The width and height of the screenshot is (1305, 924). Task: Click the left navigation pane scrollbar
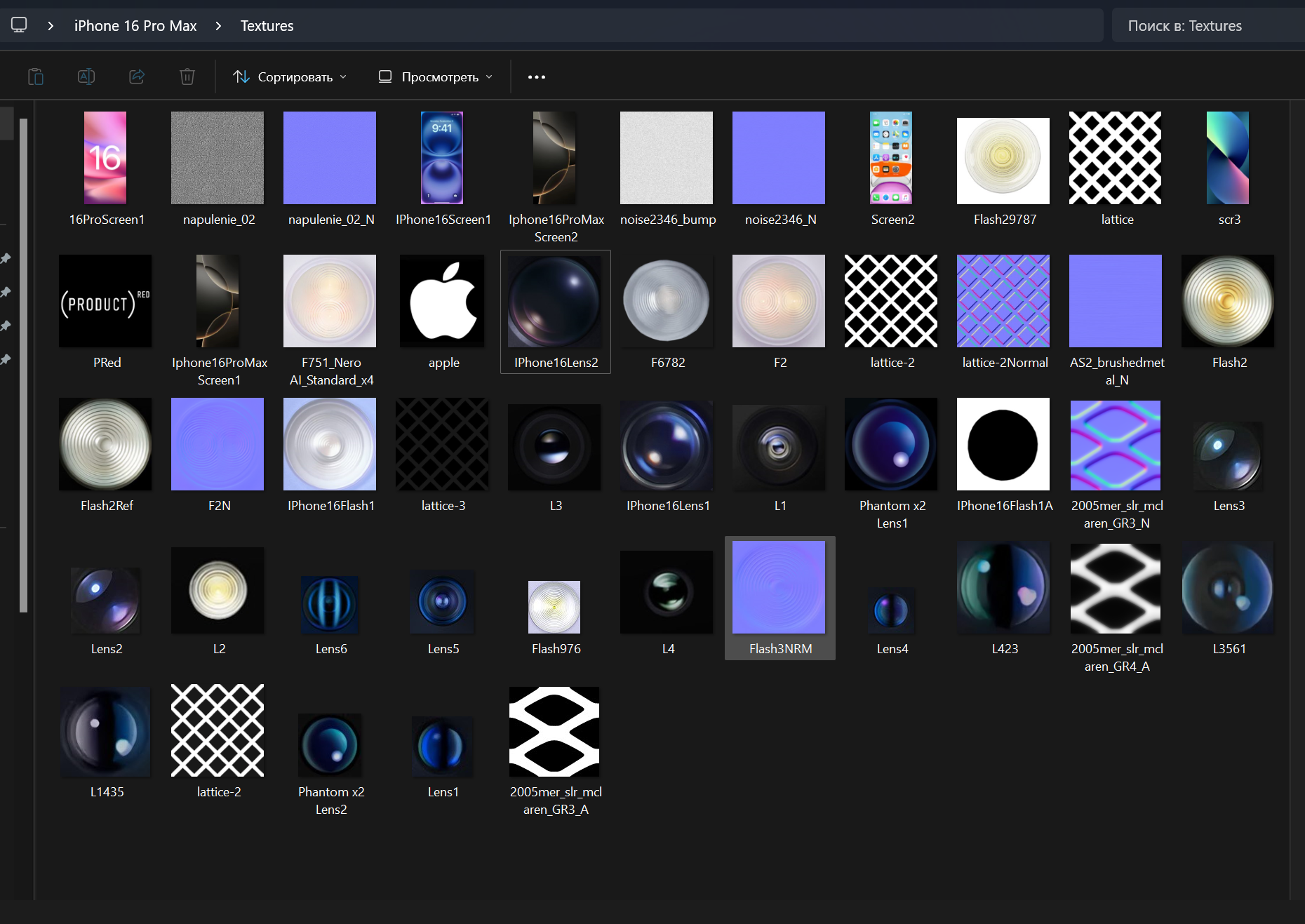pos(23,365)
